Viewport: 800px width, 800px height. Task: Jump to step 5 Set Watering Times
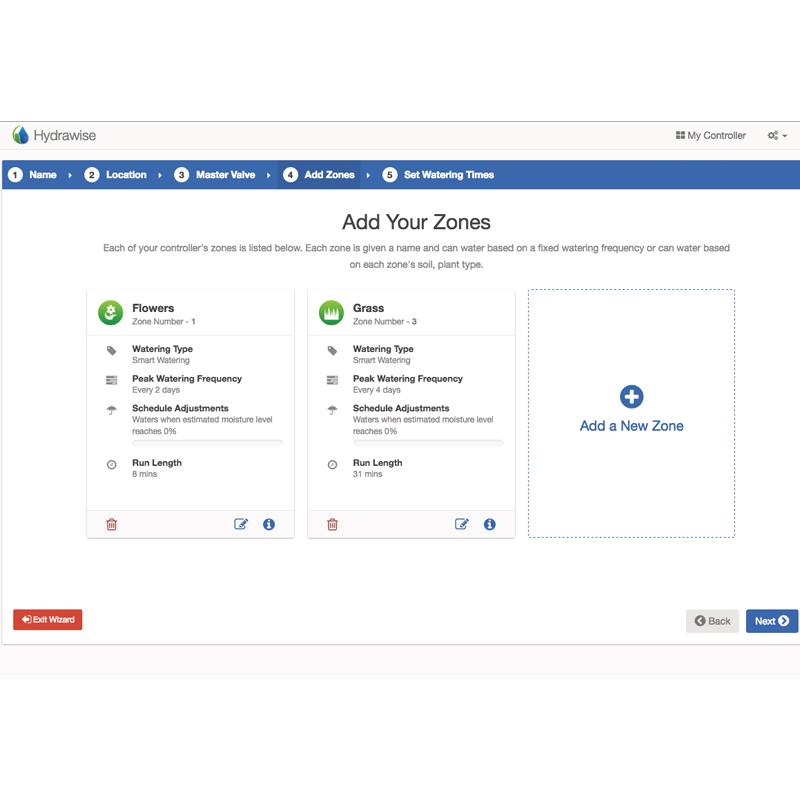click(x=439, y=175)
